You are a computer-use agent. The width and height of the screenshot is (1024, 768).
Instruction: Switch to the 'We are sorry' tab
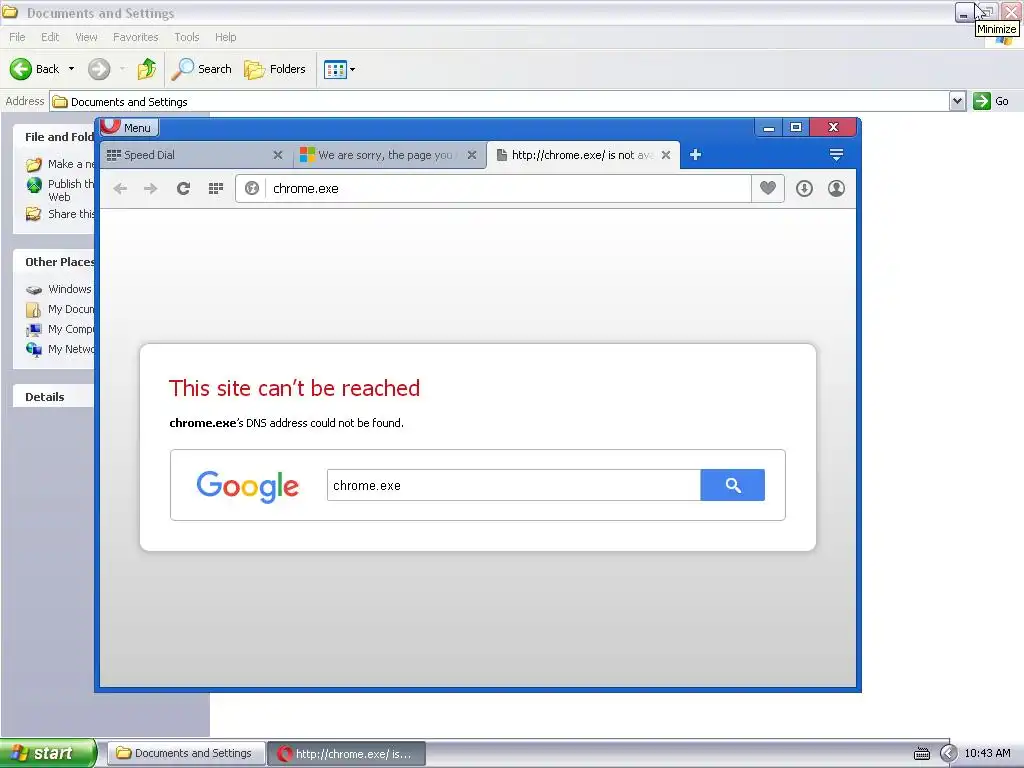(385, 155)
